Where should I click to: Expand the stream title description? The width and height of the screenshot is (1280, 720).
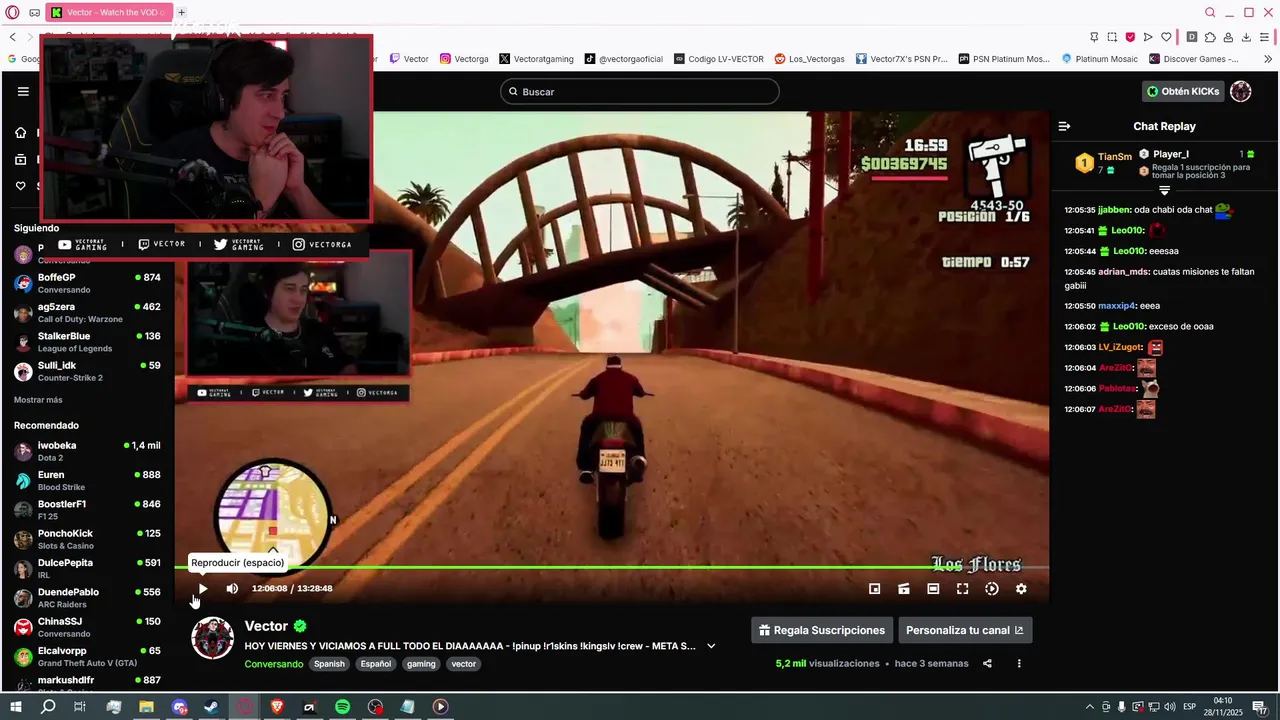(x=711, y=646)
